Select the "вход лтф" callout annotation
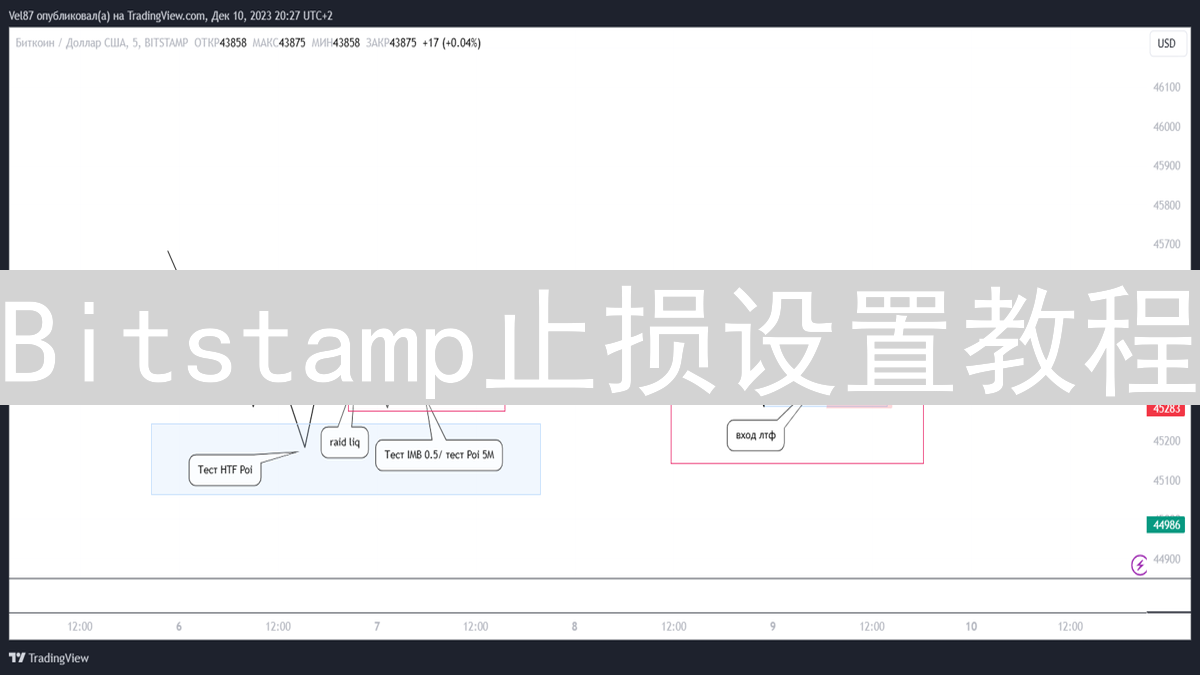Viewport: 1200px width, 675px height. pos(756,436)
